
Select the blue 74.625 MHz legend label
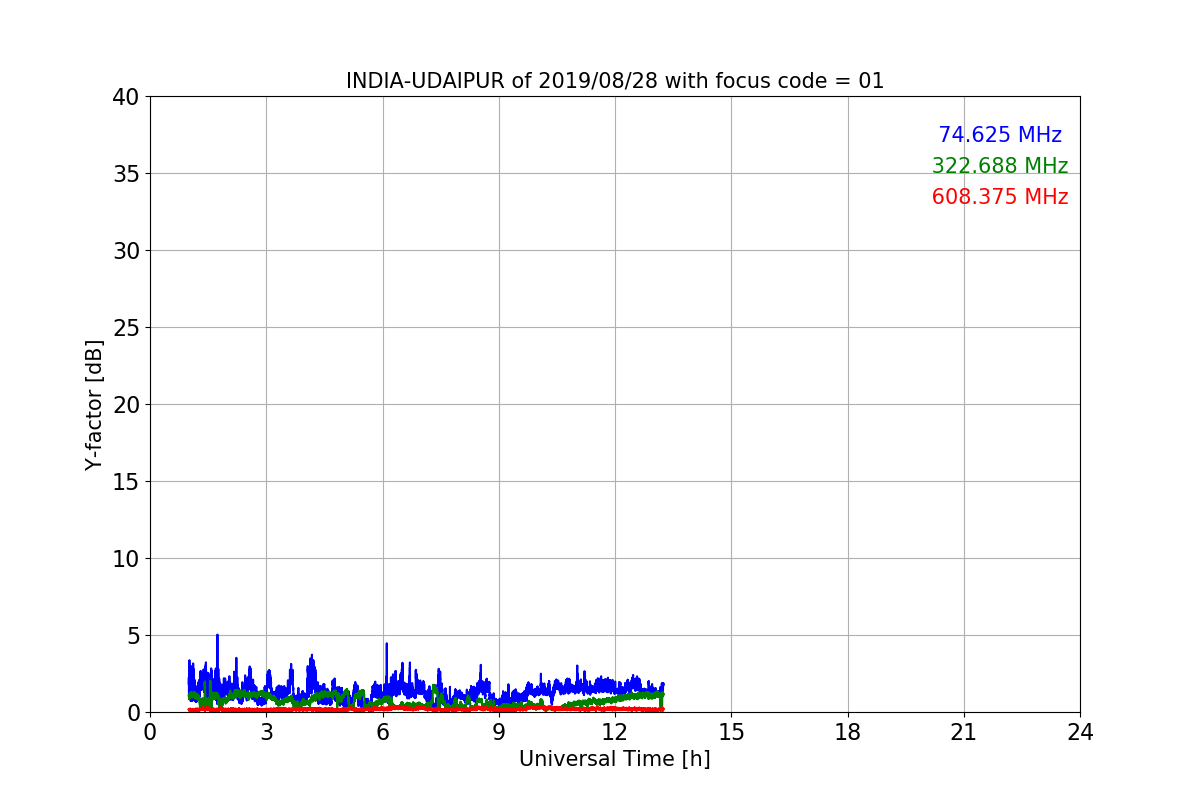pos(1000,135)
